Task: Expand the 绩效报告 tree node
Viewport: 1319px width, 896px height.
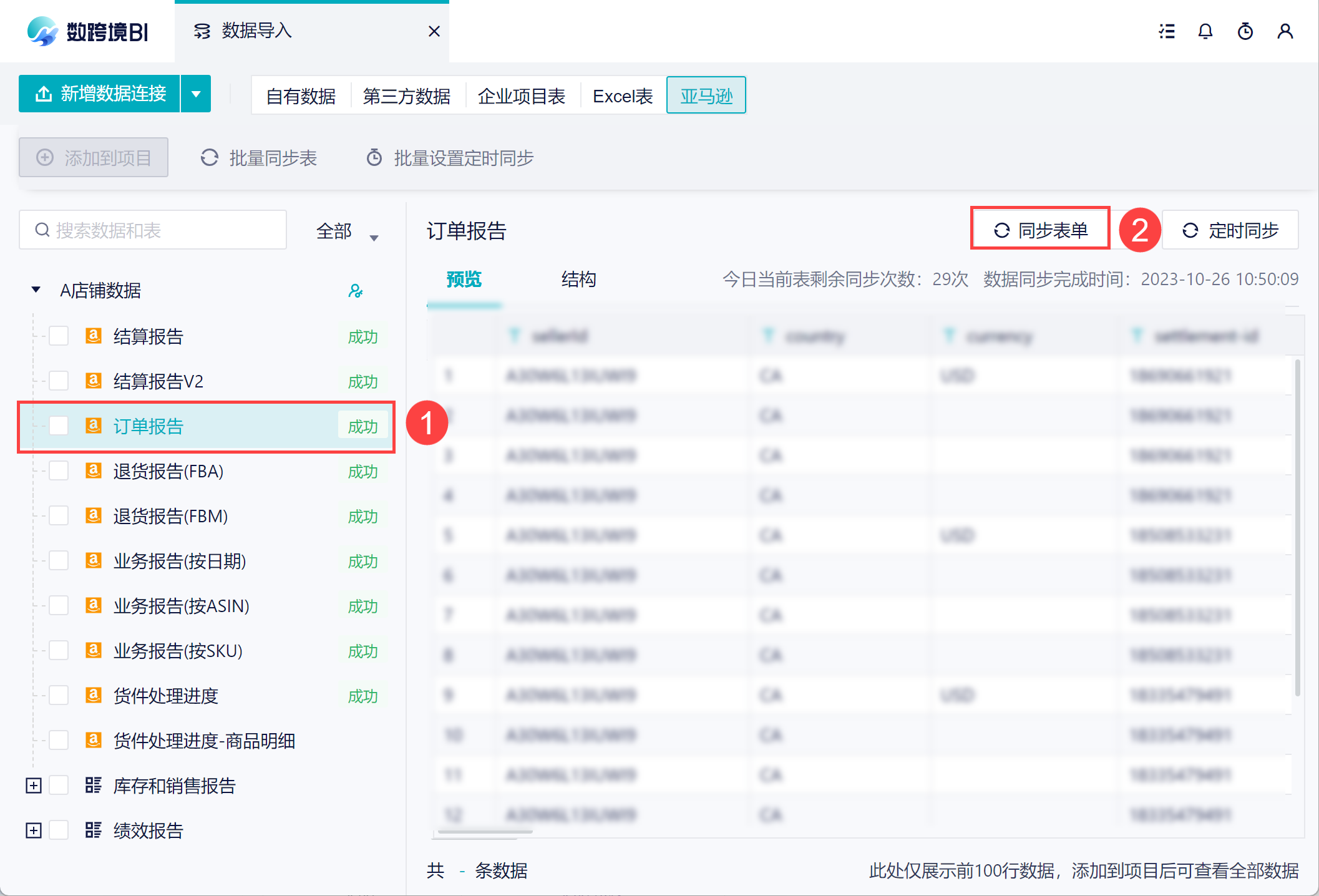Action: (x=34, y=830)
